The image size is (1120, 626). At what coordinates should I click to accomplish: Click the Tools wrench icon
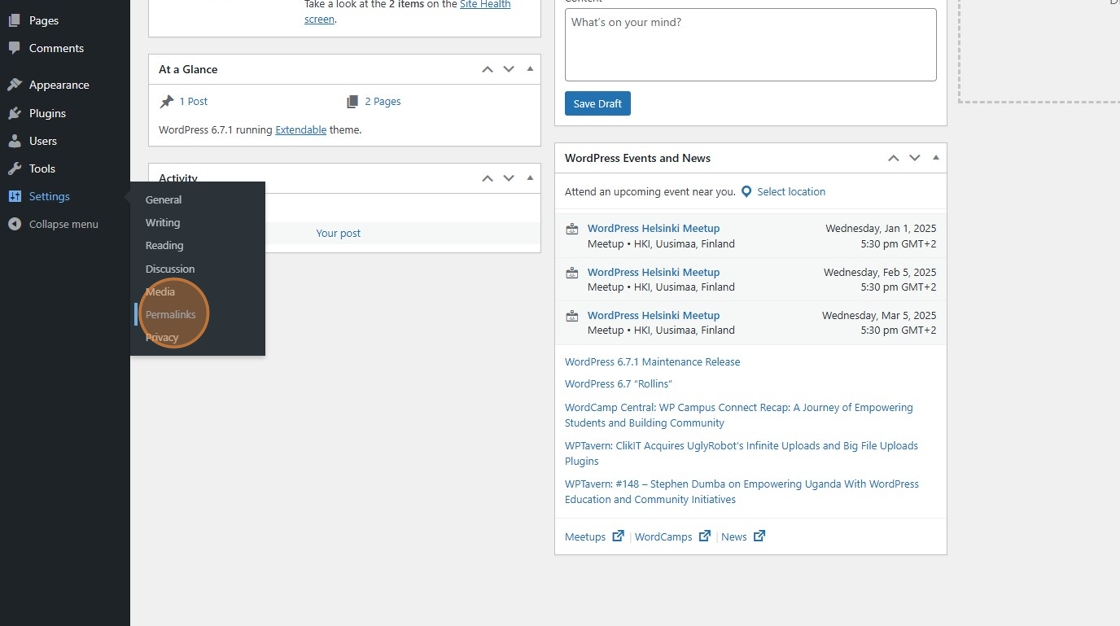14,169
